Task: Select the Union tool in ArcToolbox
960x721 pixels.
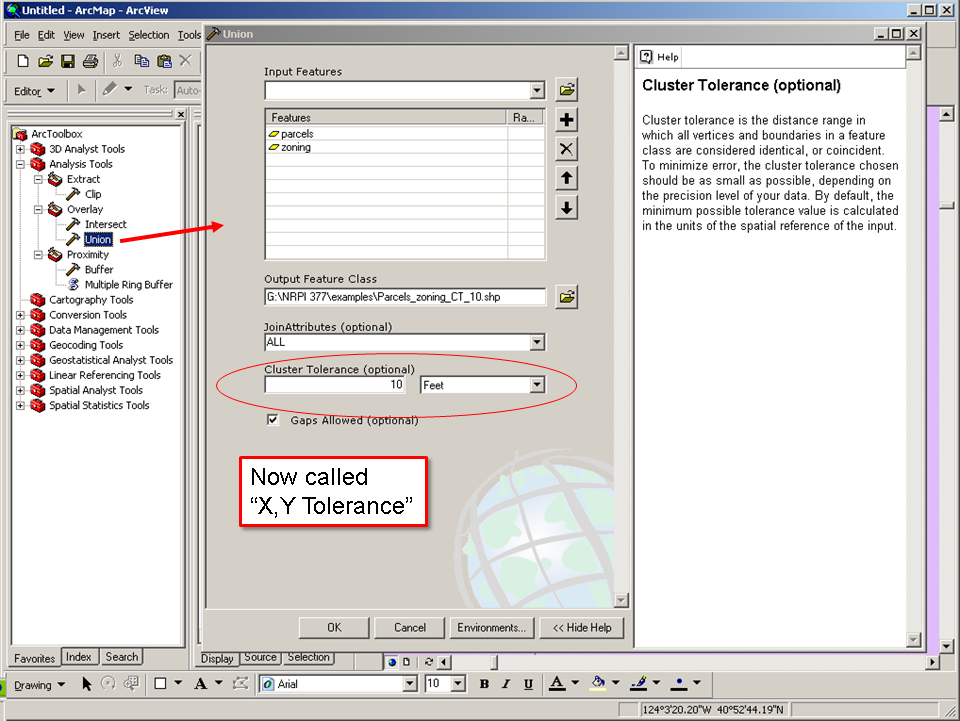Action: click(98, 239)
